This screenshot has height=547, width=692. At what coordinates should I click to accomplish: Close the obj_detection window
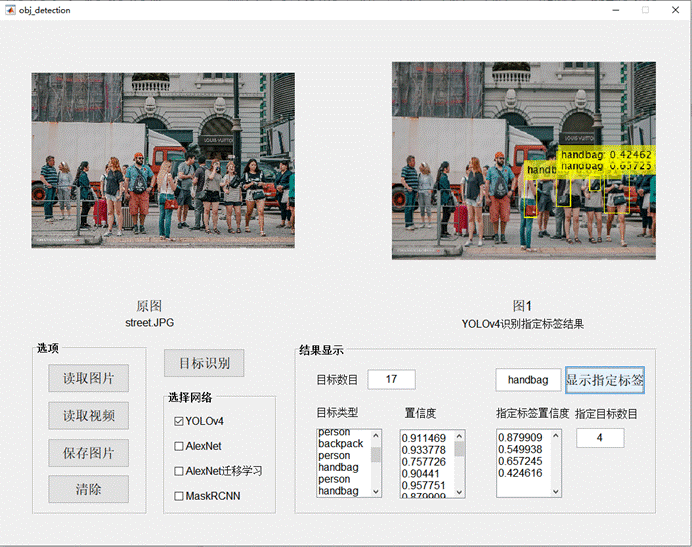pos(675,10)
